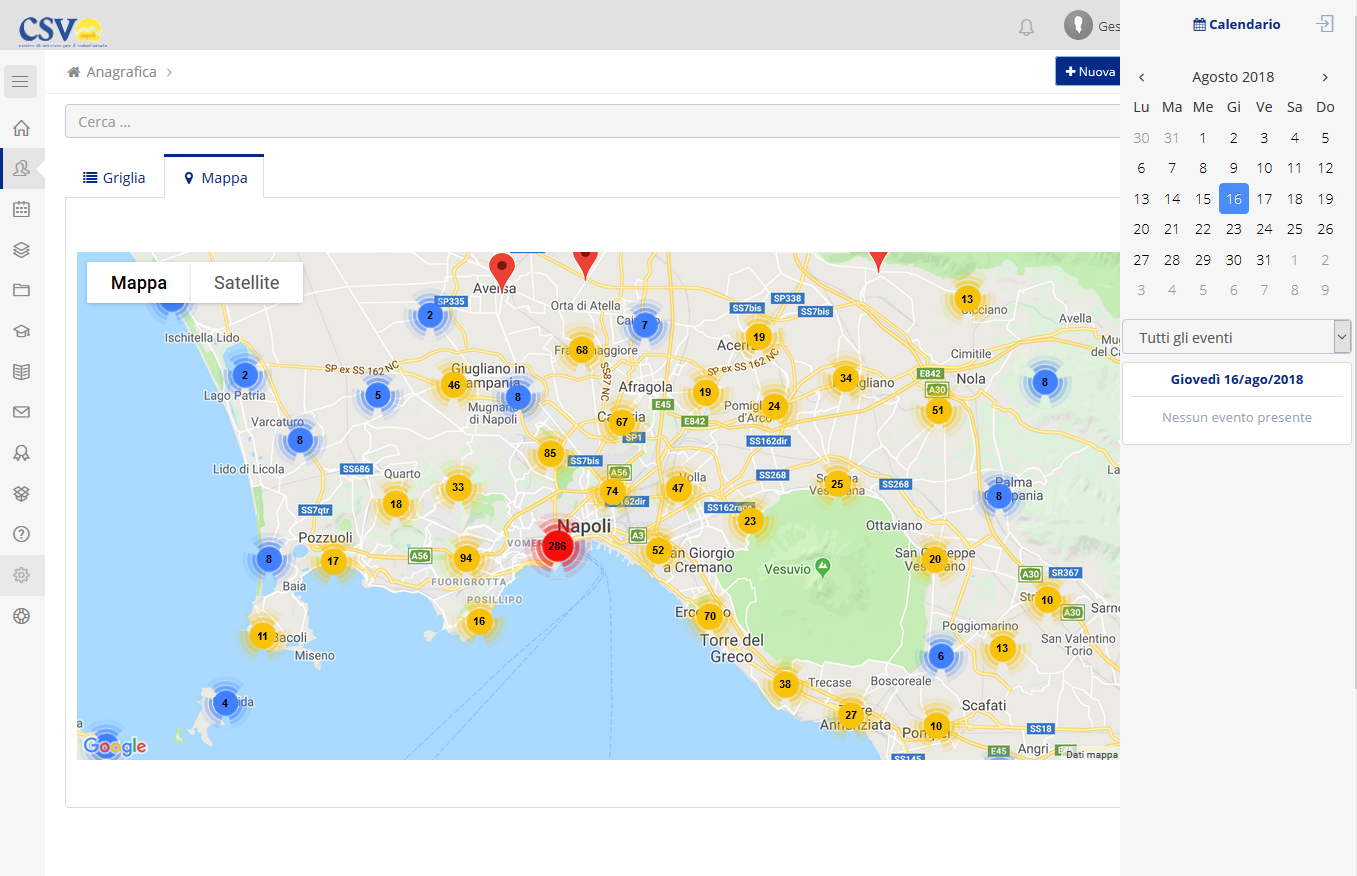Open the lifebuoy support icon in sidebar

point(21,615)
